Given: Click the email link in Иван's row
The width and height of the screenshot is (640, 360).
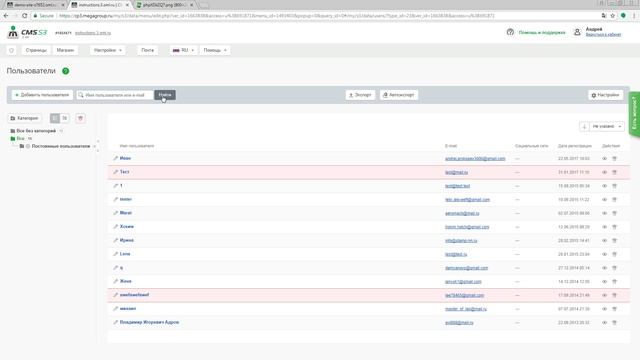Looking at the screenshot, I should tap(475, 158).
